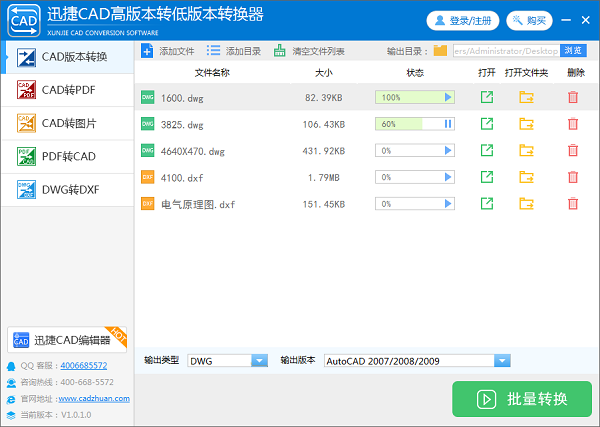Restart conversion of 1600.dwg via play arrow
The height and width of the screenshot is (427, 600).
tap(448, 97)
